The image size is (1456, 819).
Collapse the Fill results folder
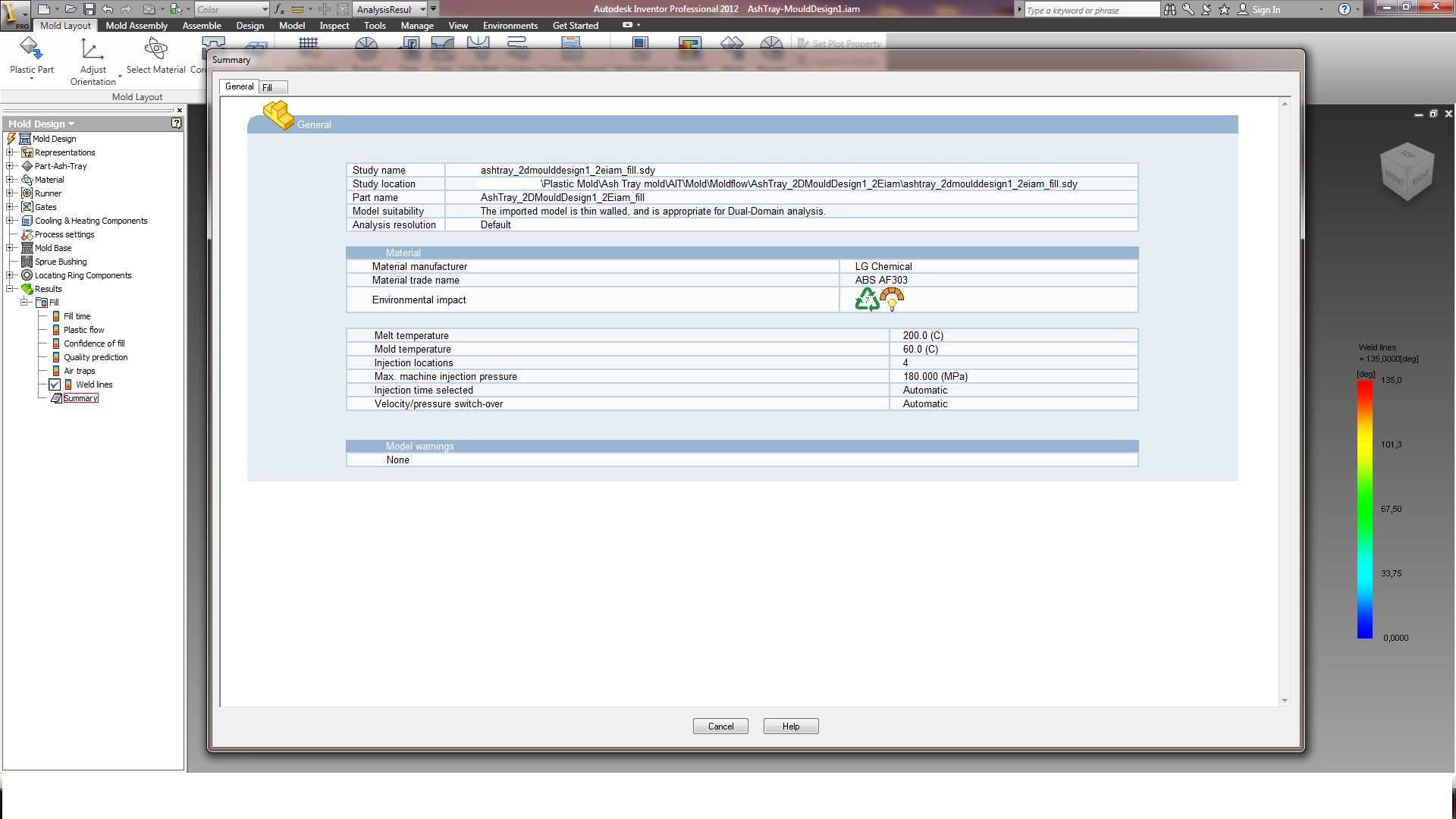click(x=24, y=303)
